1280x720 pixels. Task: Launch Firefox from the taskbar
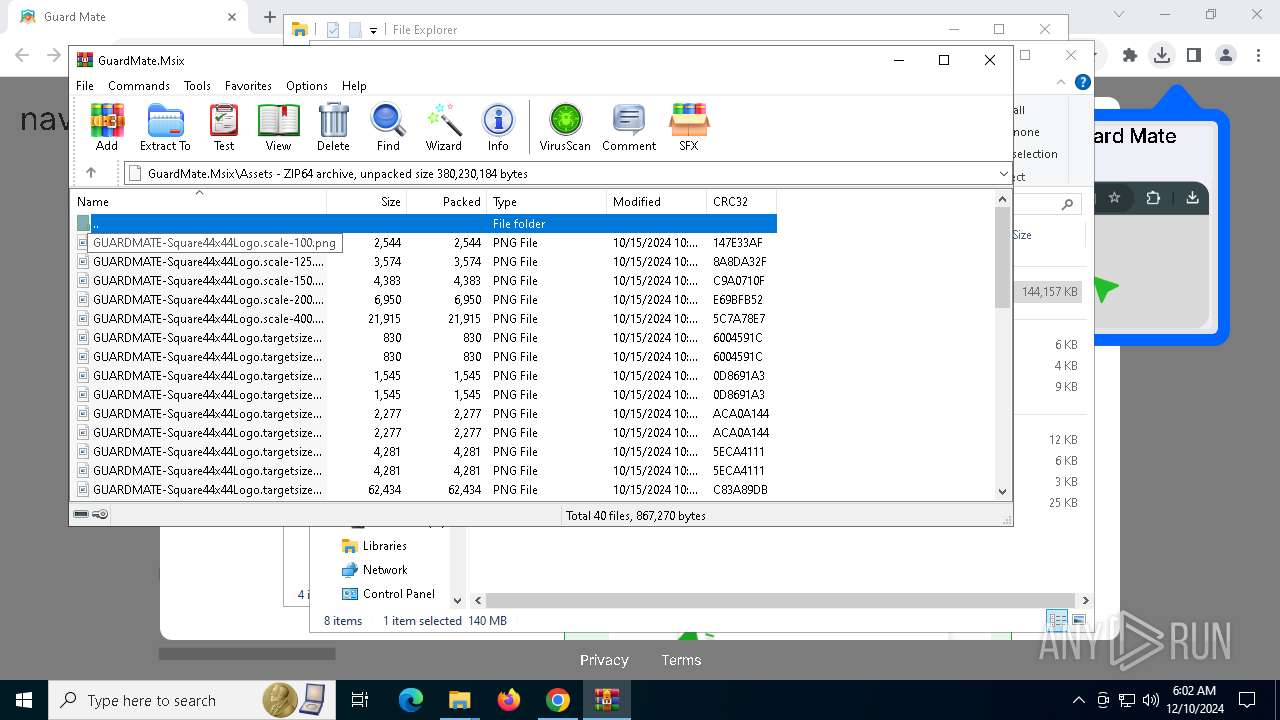509,700
